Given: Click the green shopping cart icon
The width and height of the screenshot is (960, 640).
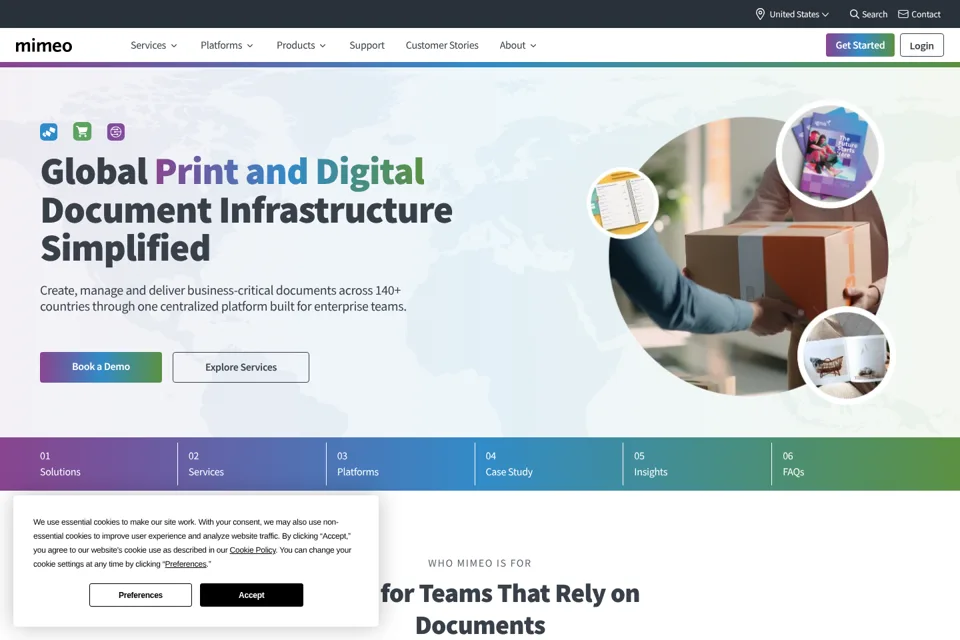Looking at the screenshot, I should point(82,132).
